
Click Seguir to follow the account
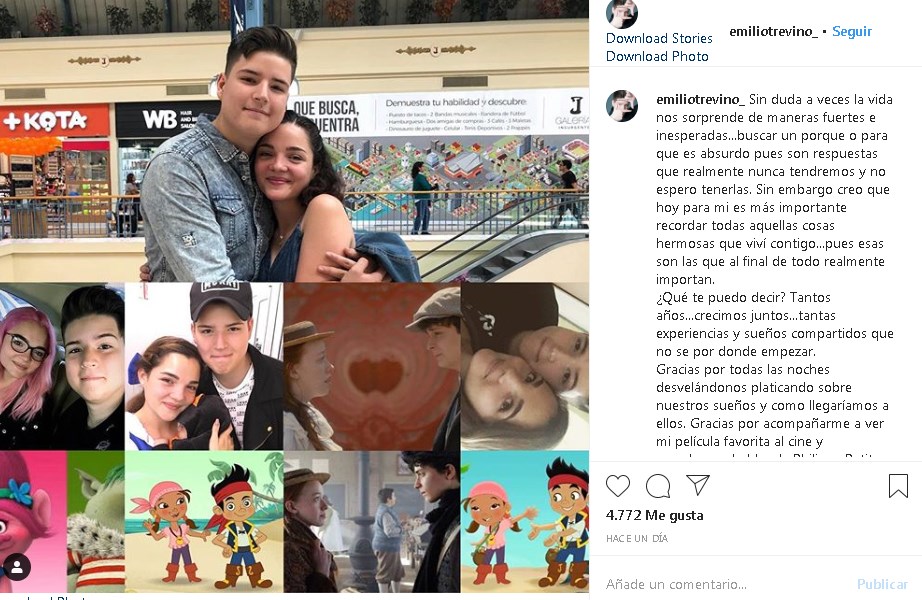pos(851,31)
